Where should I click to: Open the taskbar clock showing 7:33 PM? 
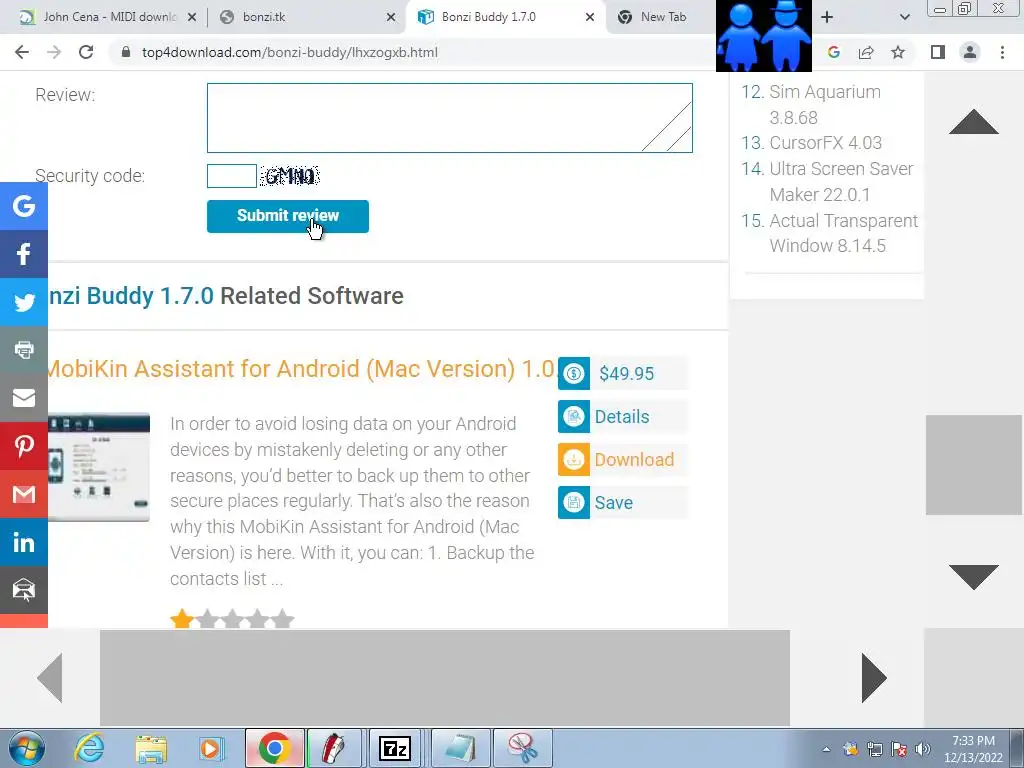tap(973, 749)
